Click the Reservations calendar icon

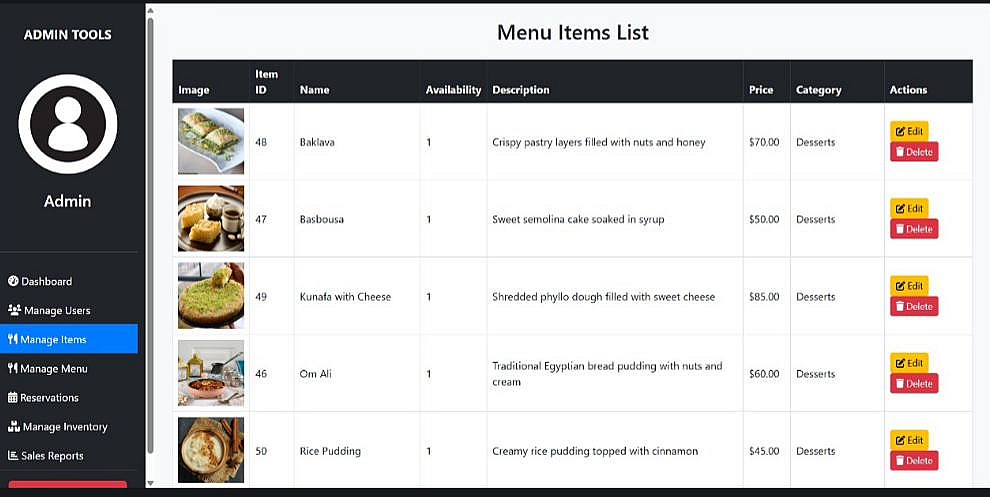coord(13,397)
